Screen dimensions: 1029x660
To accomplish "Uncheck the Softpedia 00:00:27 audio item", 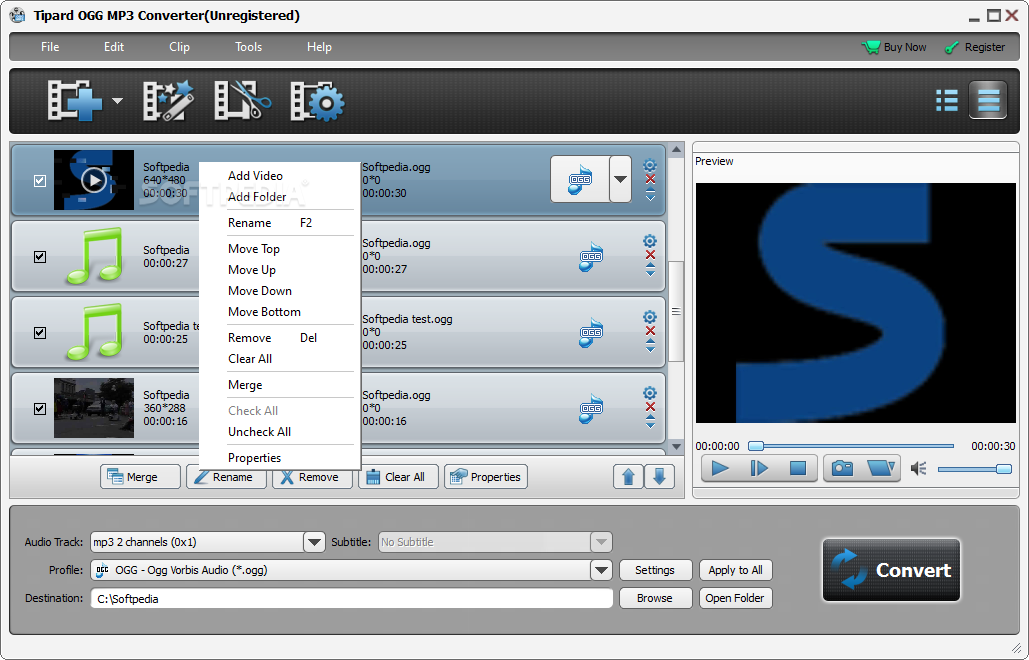I will (x=40, y=257).
